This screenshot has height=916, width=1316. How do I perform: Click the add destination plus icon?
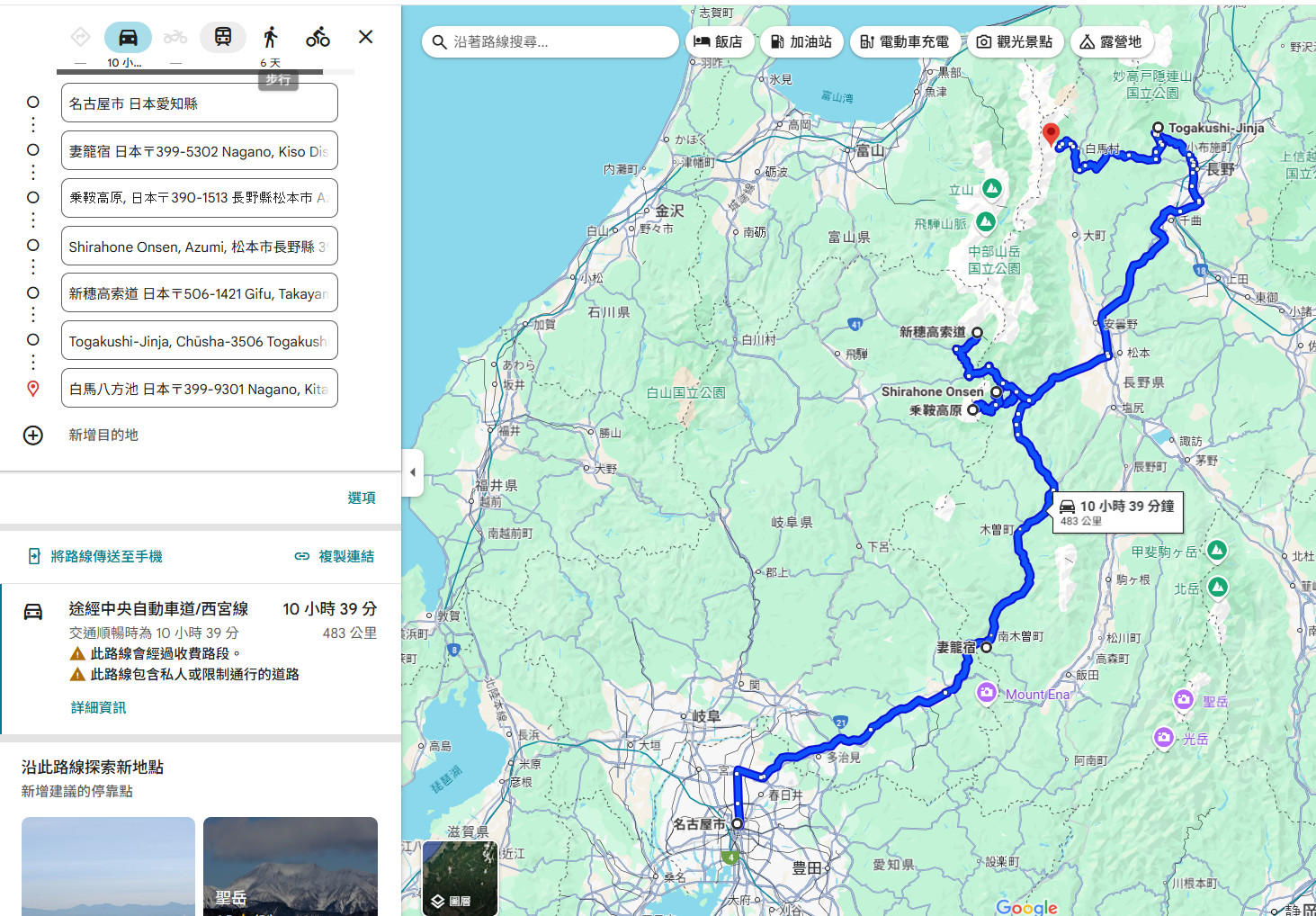click(x=33, y=436)
